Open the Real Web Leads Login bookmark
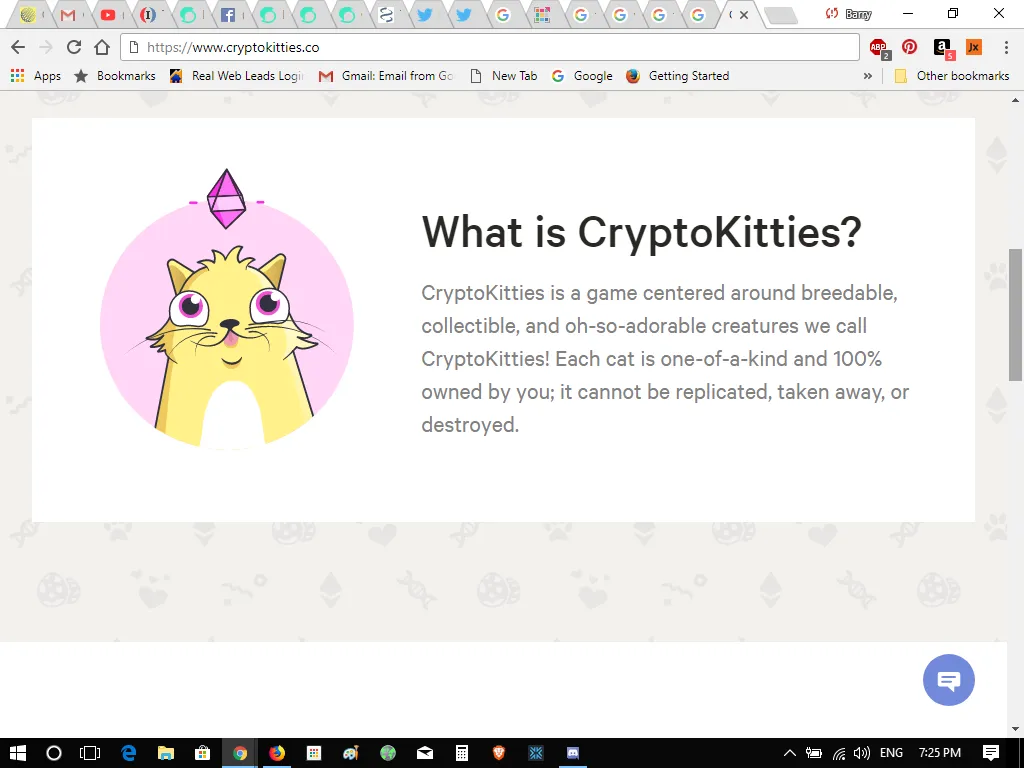Image resolution: width=1024 pixels, height=768 pixels. pyautogui.click(x=236, y=76)
